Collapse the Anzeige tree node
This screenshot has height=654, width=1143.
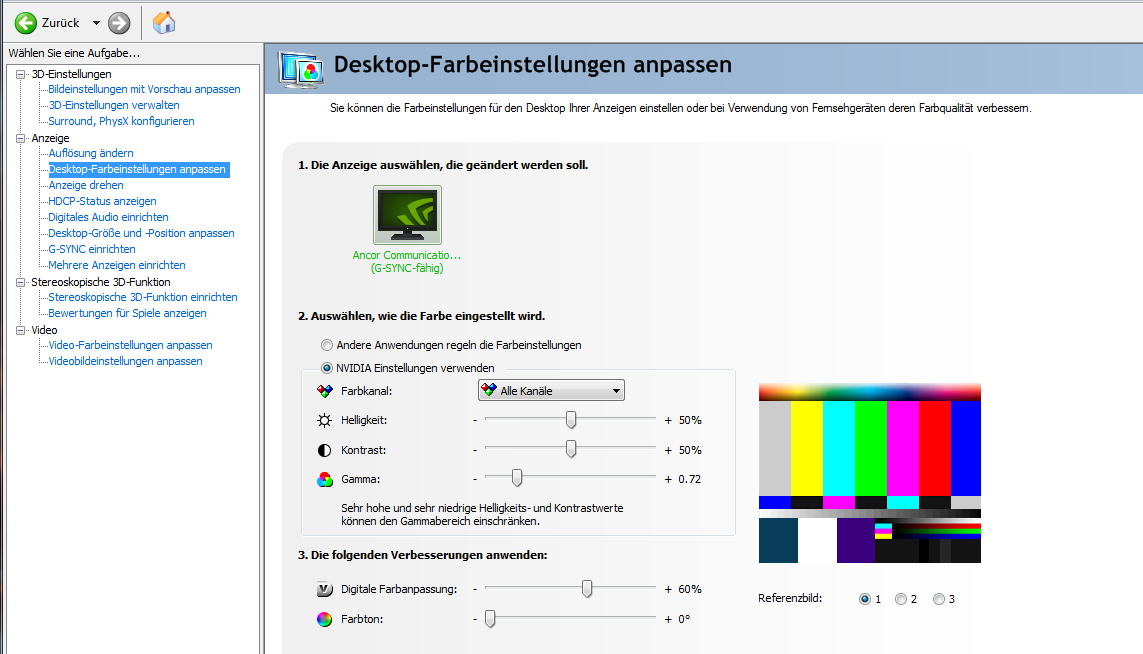pyautogui.click(x=21, y=138)
